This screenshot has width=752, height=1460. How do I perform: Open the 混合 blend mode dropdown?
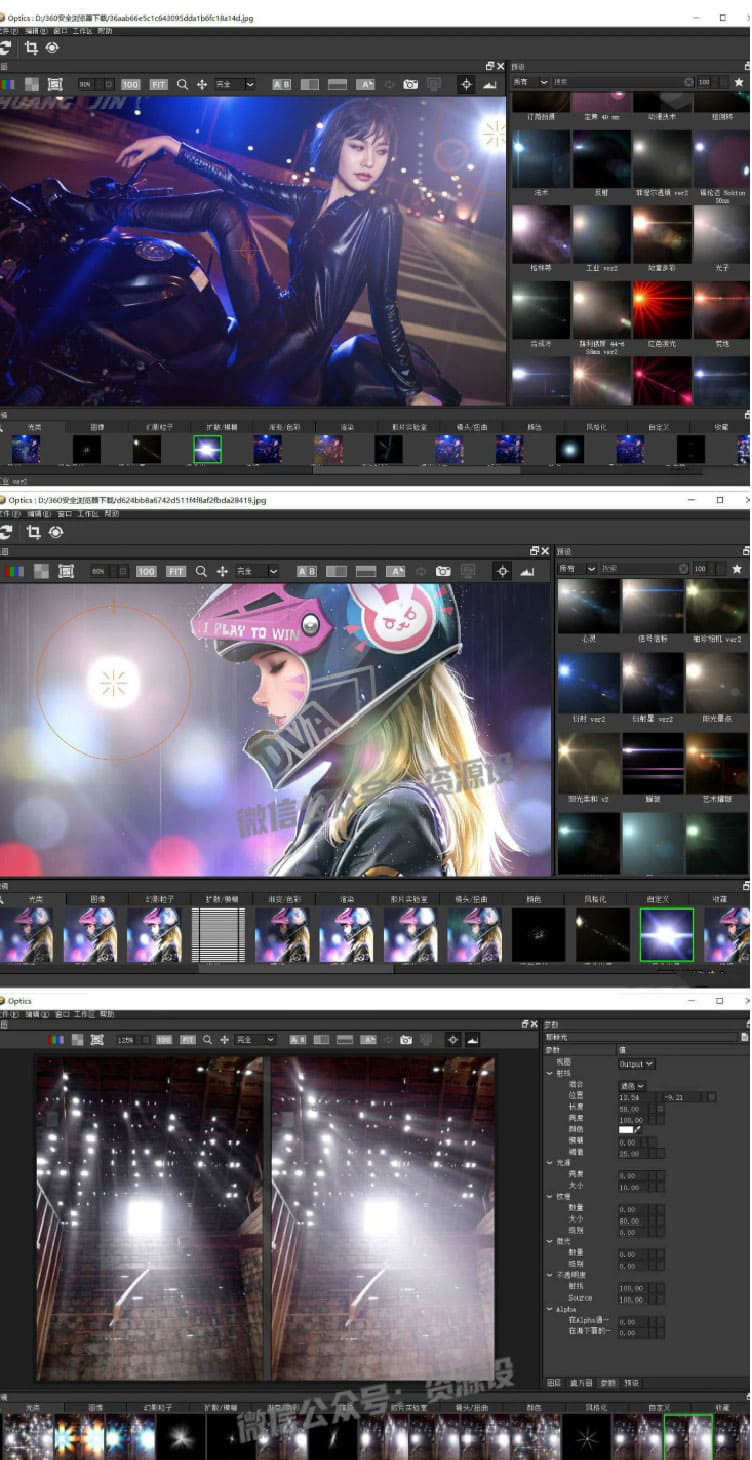633,1085
